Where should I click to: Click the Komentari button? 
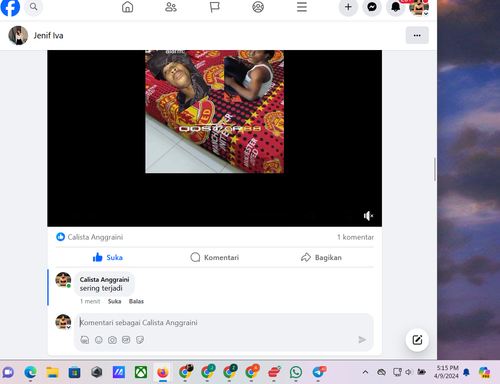click(215, 257)
